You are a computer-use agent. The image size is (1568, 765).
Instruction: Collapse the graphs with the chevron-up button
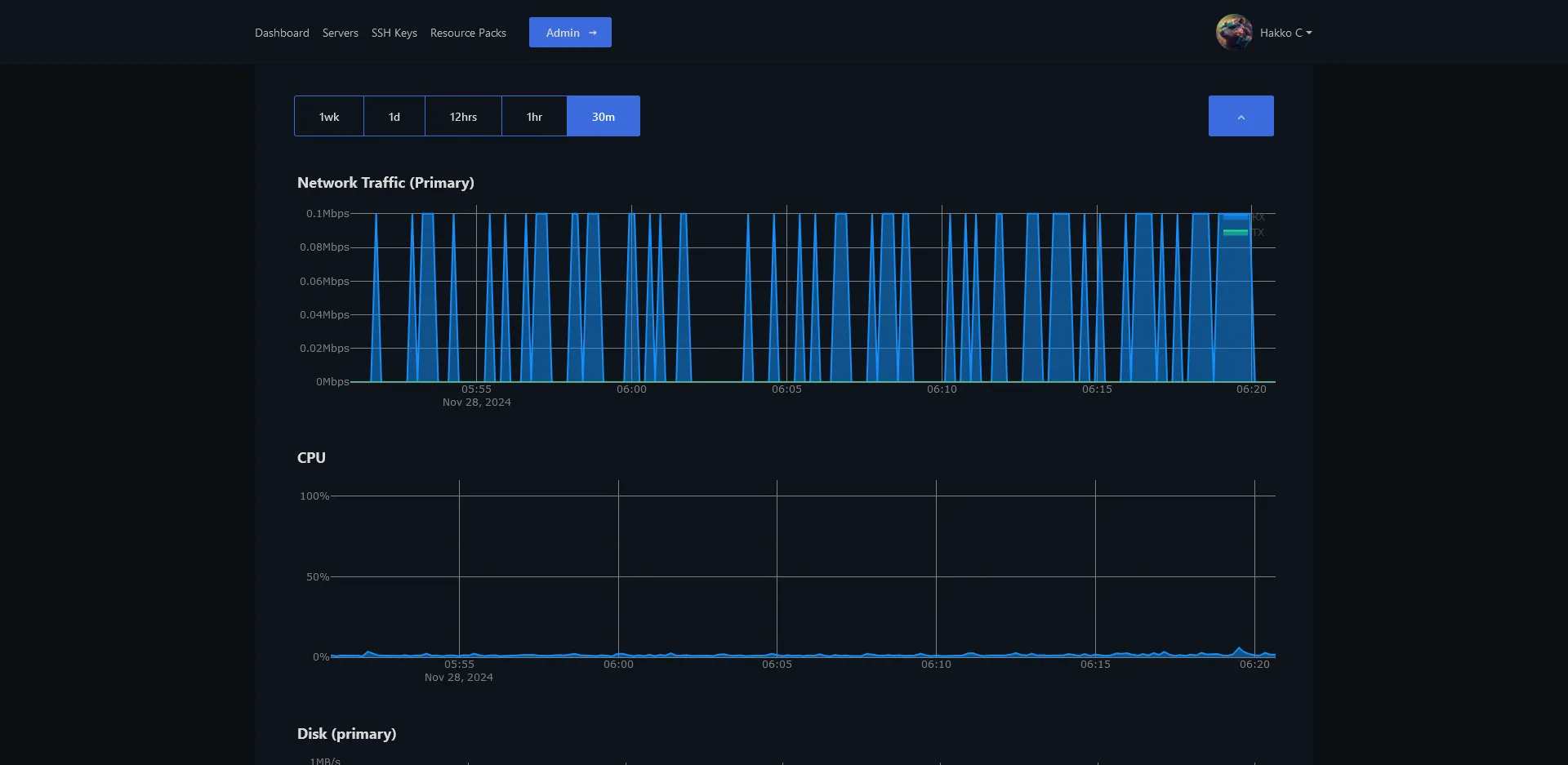1241,117
